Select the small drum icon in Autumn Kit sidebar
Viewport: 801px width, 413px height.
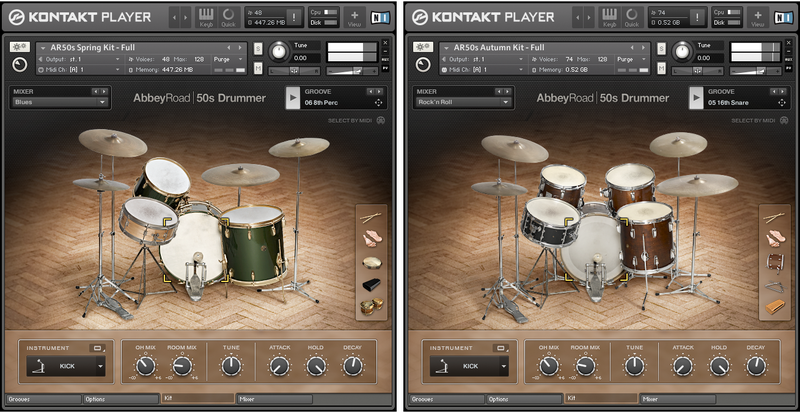(774, 263)
